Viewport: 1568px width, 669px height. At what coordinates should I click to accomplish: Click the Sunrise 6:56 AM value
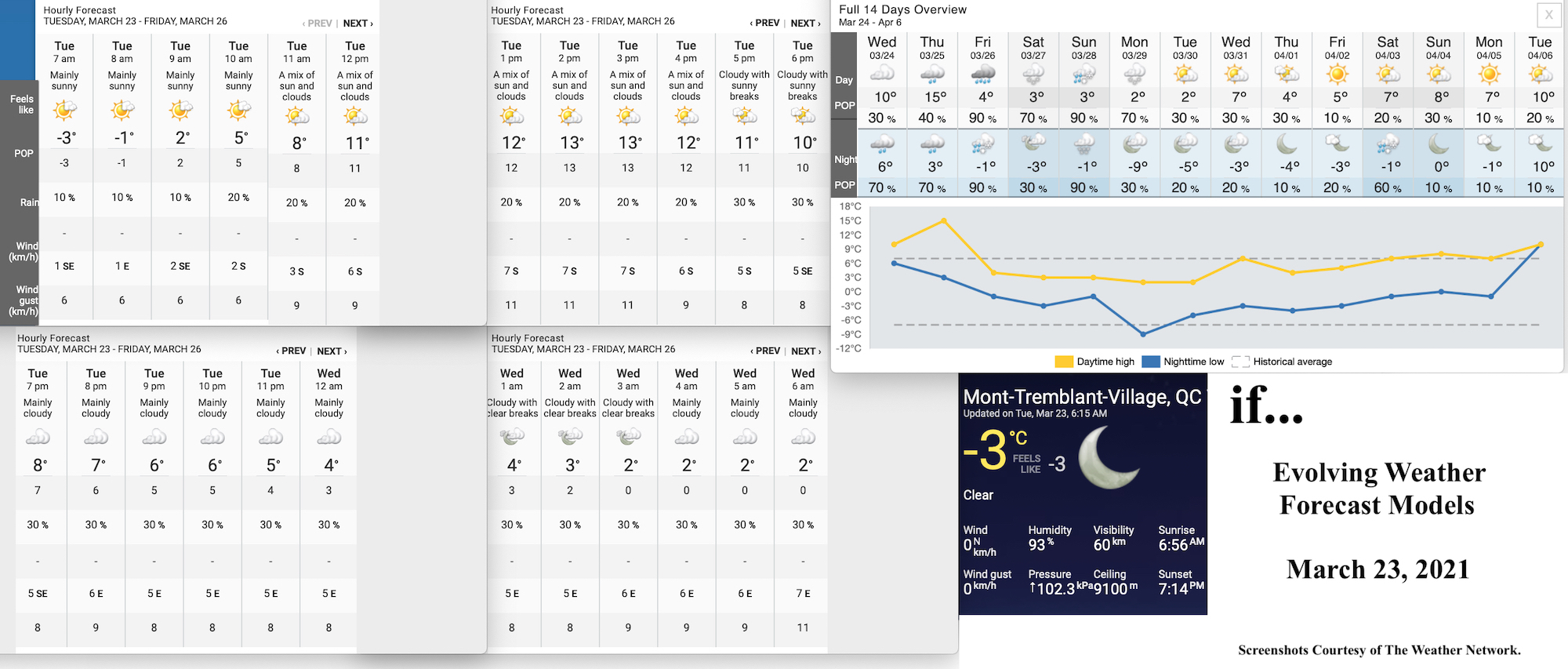(1181, 544)
